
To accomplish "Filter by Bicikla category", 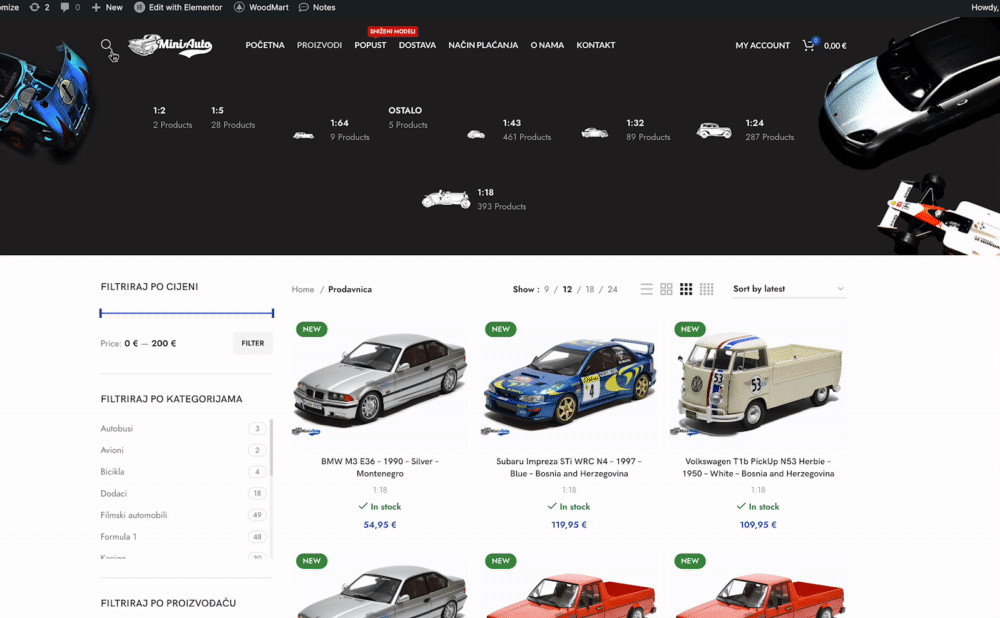I will click(112, 472).
